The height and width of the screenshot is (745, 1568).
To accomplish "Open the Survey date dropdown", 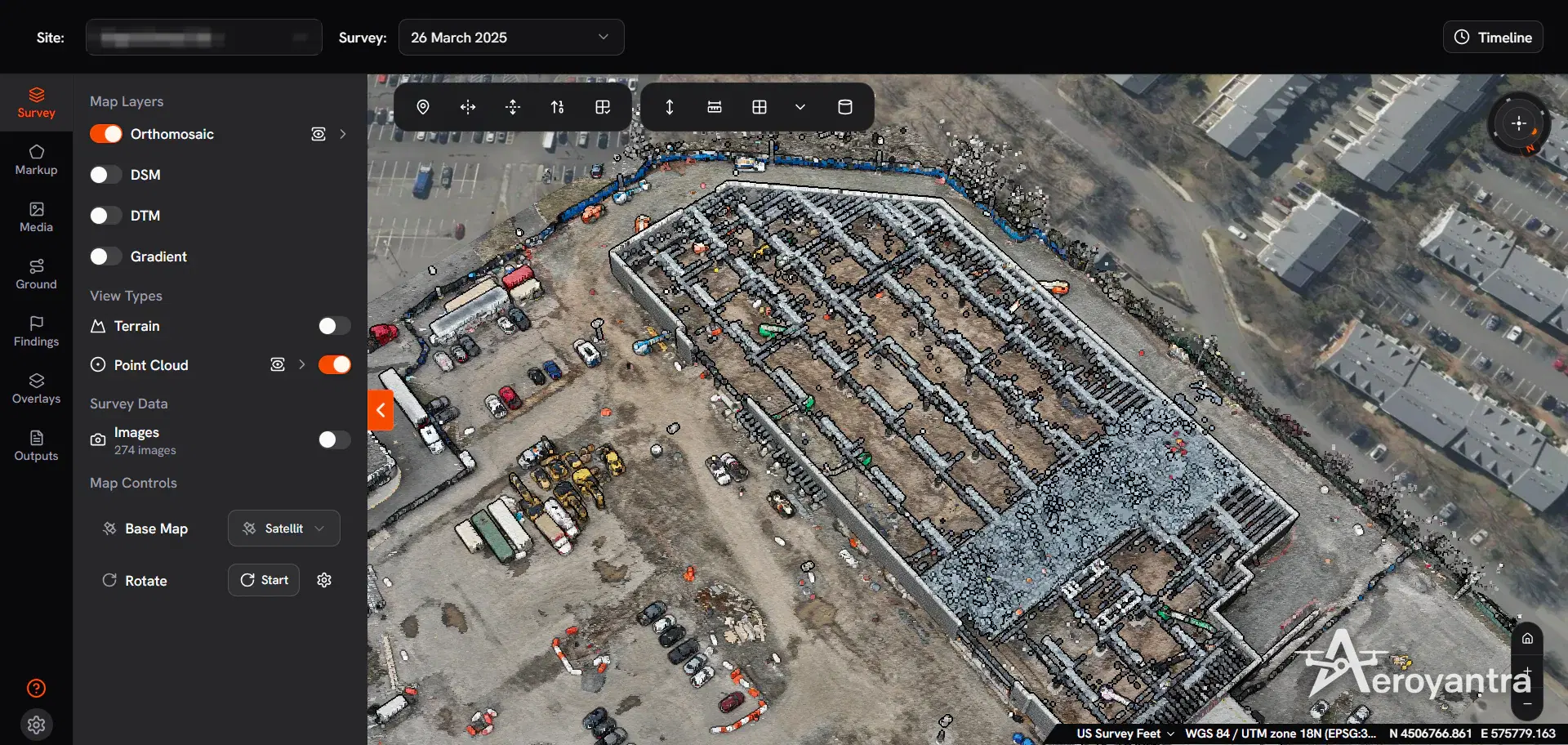I will pyautogui.click(x=511, y=38).
